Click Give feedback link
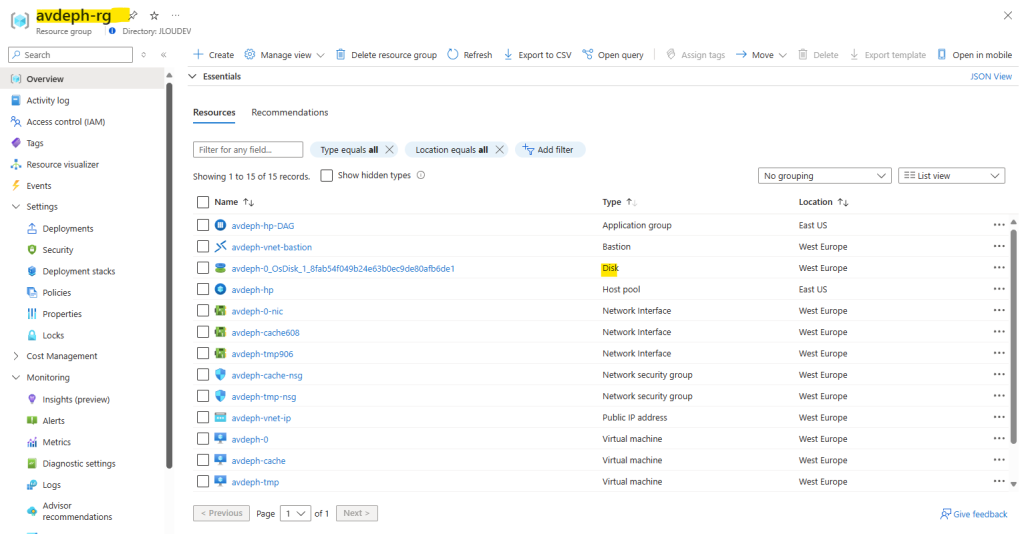This screenshot has height=534, width=1024. click(974, 514)
